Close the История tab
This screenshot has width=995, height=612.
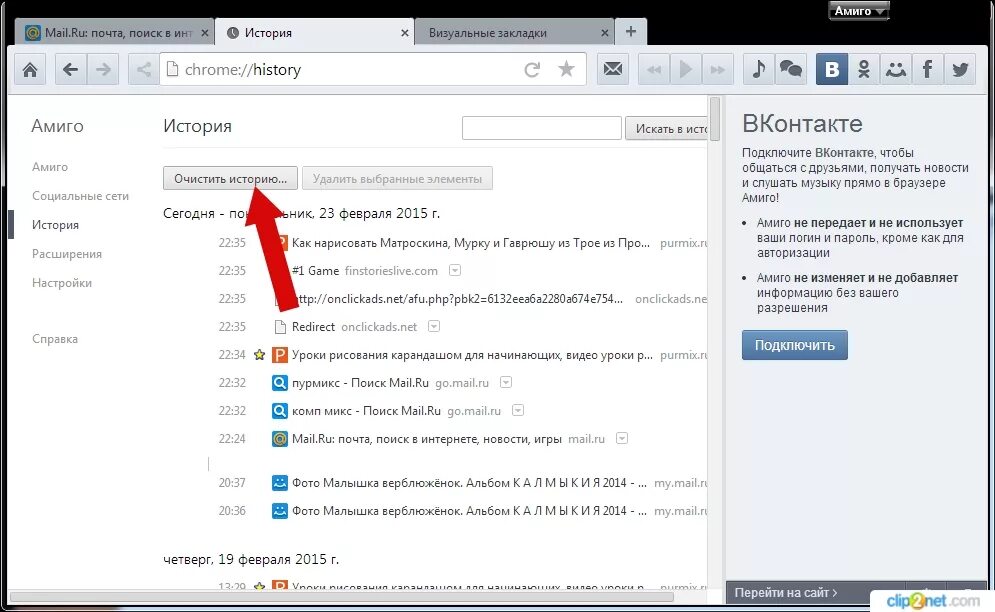(405, 33)
